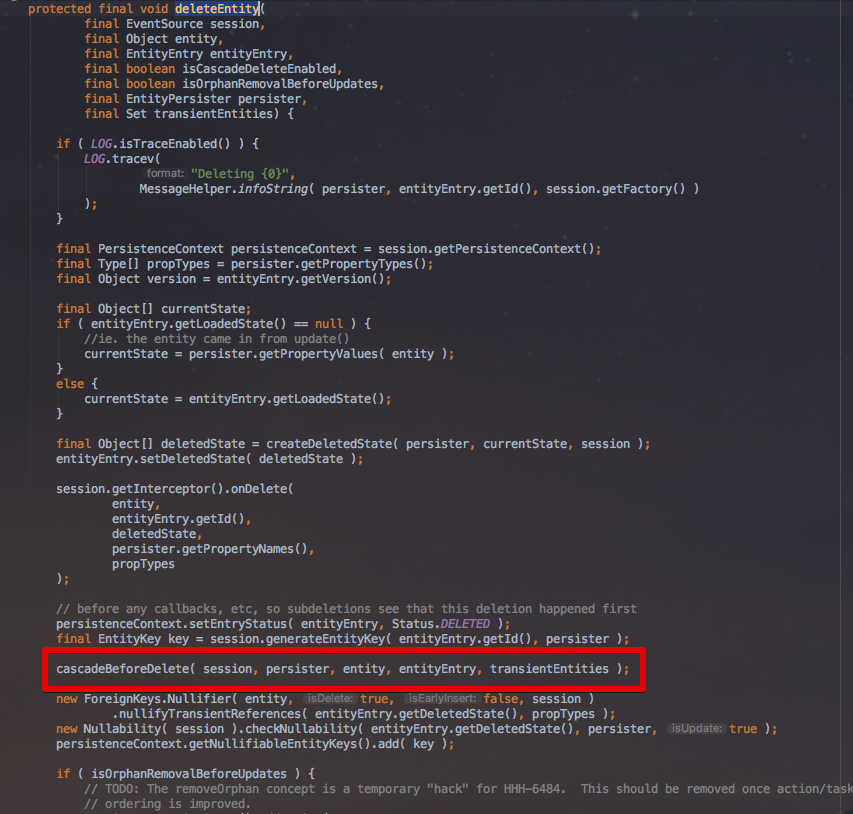Click the '// ordering is improved.' comment
The width and height of the screenshot is (853, 814).
(168, 804)
